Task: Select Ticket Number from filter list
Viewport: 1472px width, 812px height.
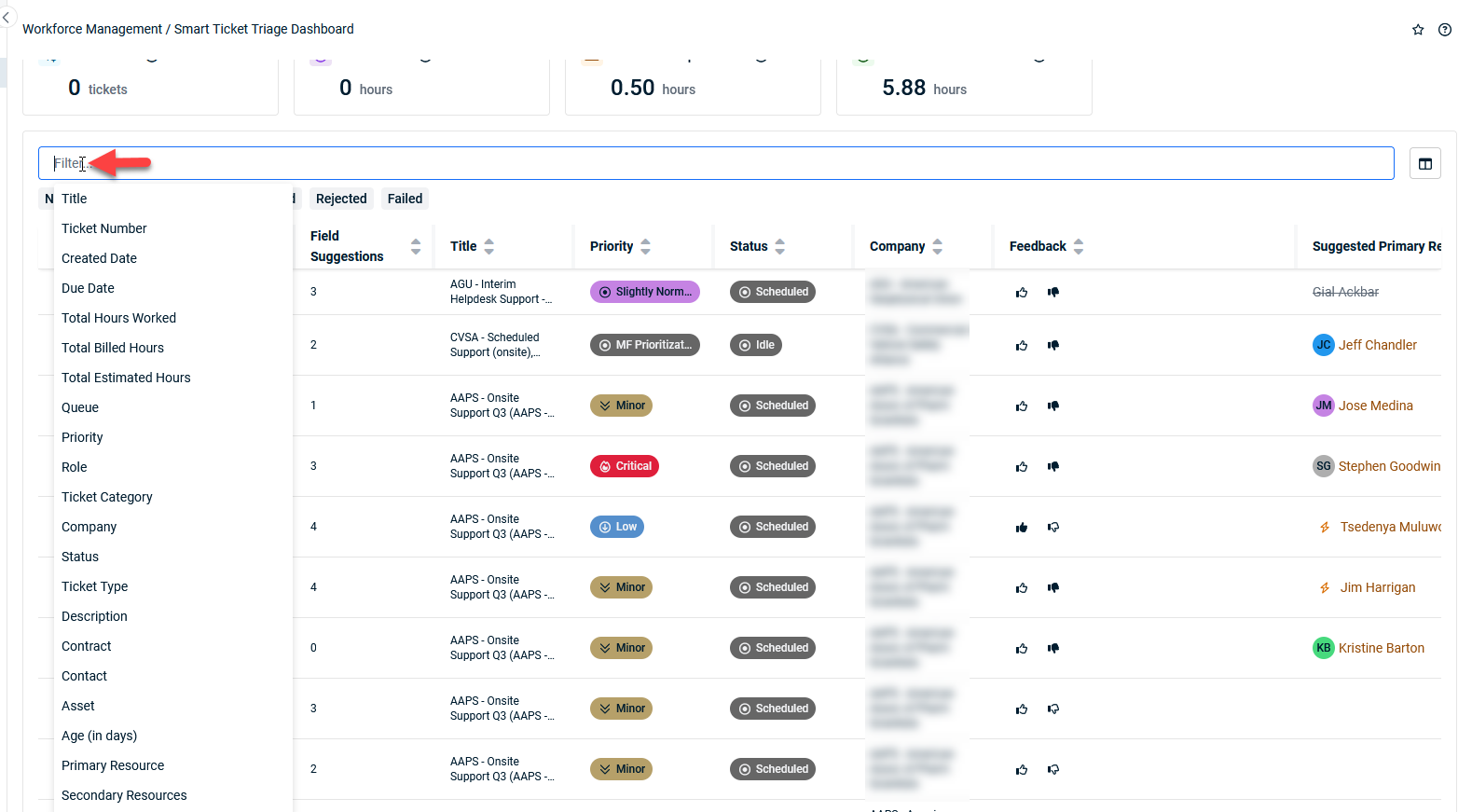Action: click(x=104, y=228)
